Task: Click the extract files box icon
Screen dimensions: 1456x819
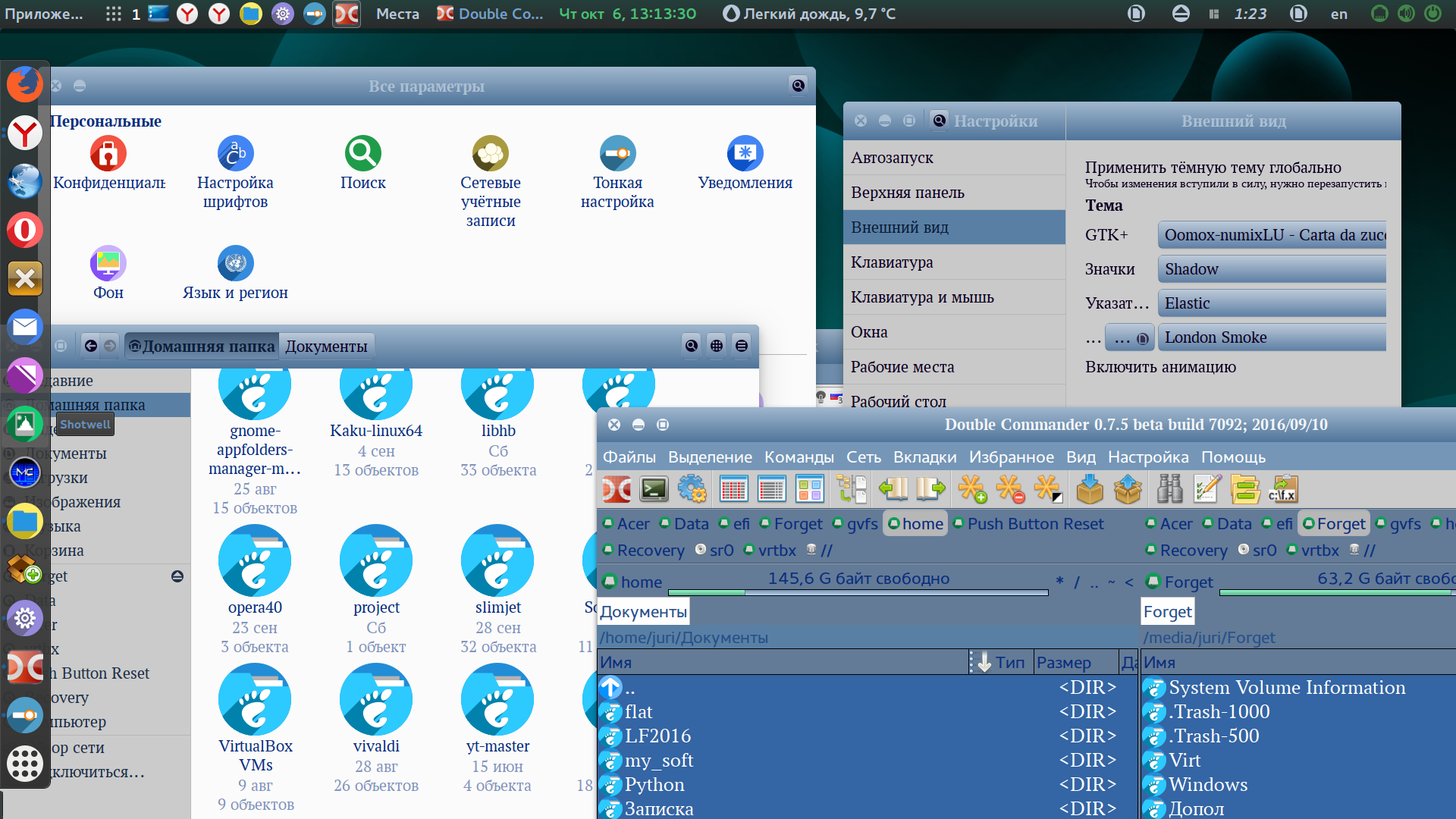Action: (x=1128, y=489)
